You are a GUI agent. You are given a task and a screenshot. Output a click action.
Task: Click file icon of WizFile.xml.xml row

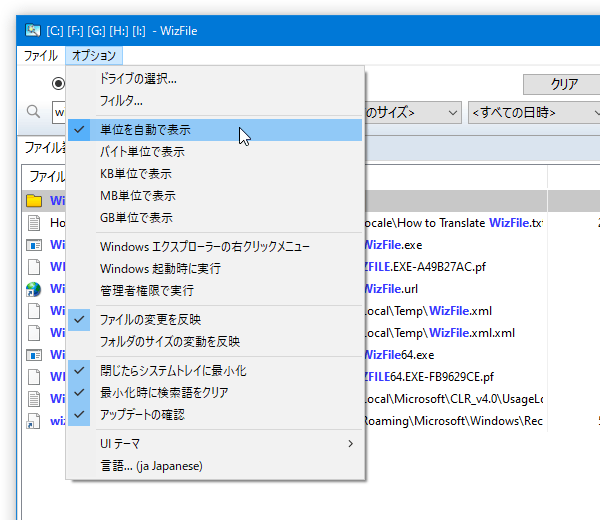tap(34, 333)
